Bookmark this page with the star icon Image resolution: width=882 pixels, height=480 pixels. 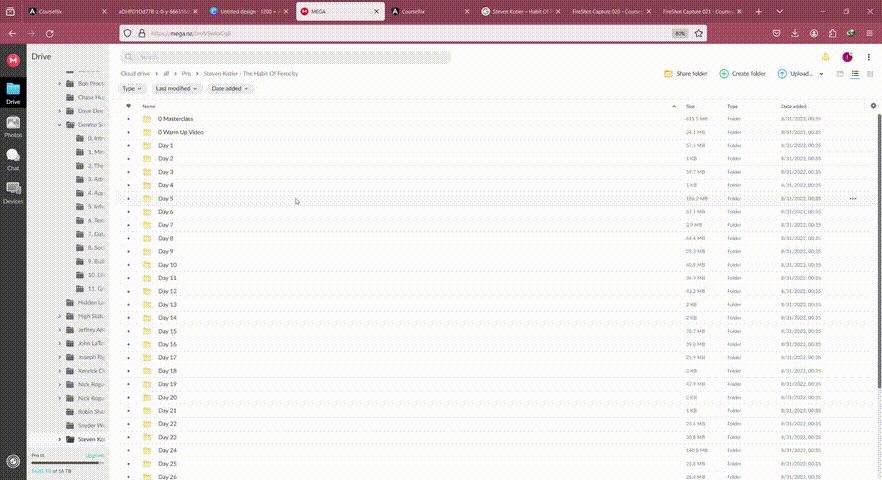click(699, 33)
